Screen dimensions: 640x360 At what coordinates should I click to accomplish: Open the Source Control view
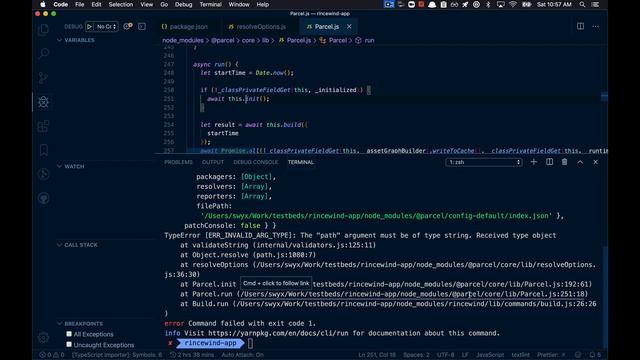click(x=43, y=78)
